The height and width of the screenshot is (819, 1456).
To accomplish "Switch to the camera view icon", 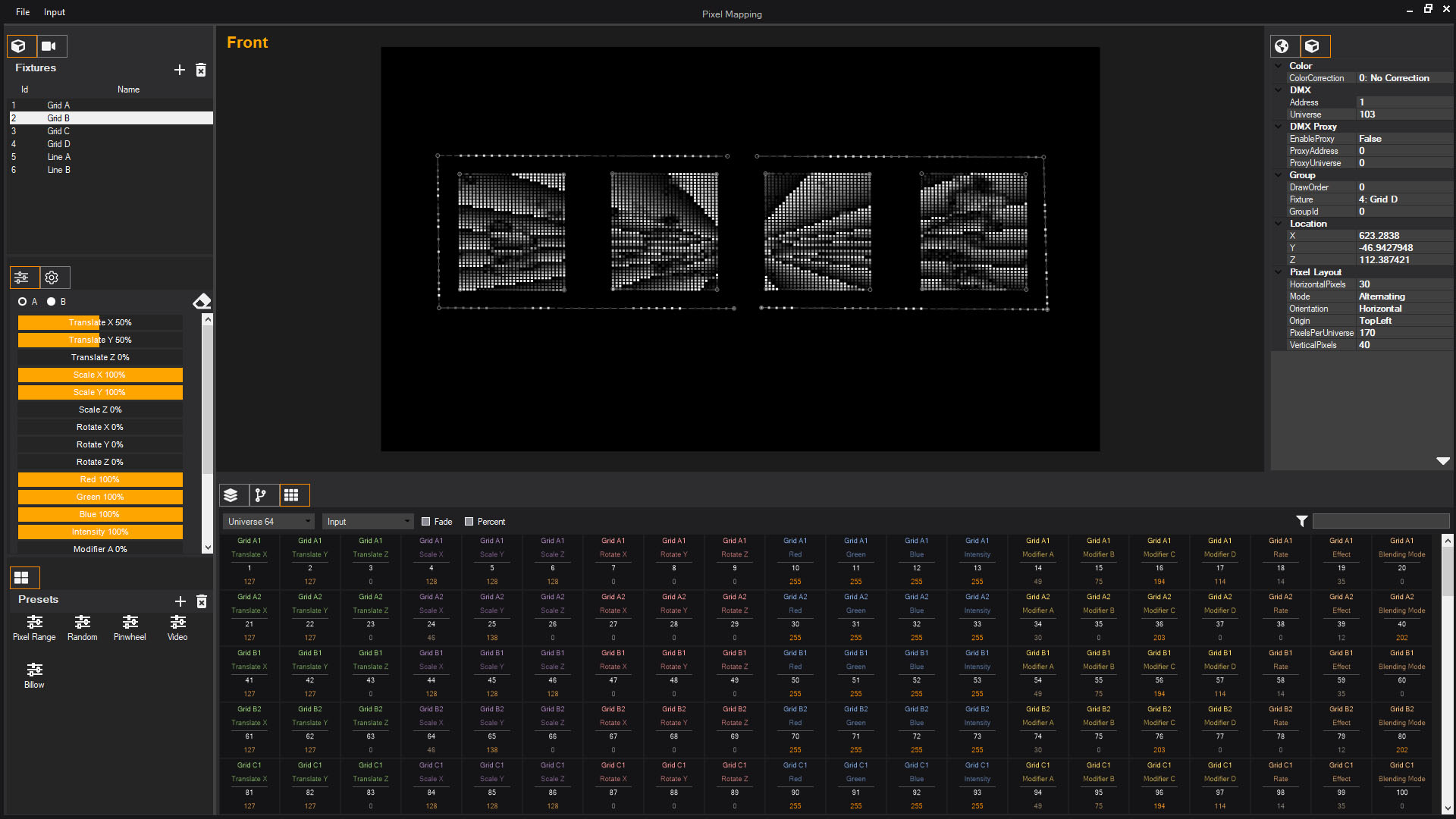I will tap(51, 45).
